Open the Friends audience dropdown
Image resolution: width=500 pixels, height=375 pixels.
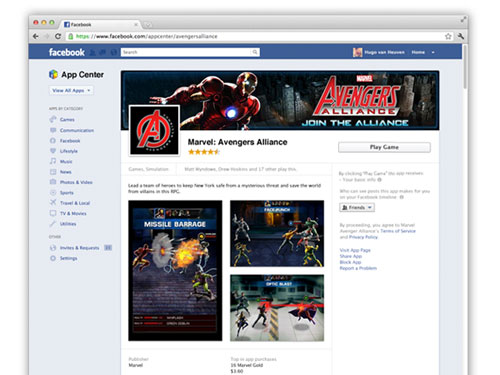[357, 208]
